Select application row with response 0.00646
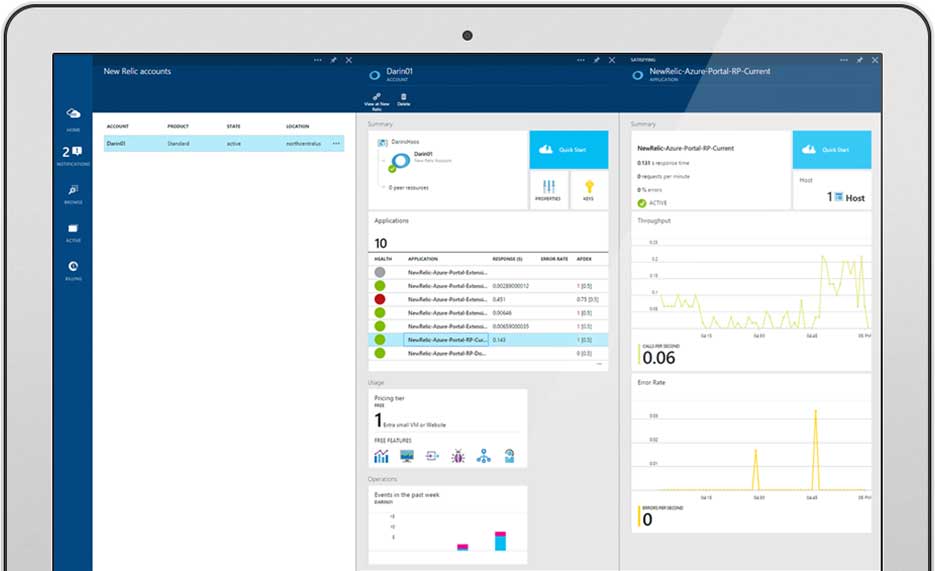 pos(488,313)
